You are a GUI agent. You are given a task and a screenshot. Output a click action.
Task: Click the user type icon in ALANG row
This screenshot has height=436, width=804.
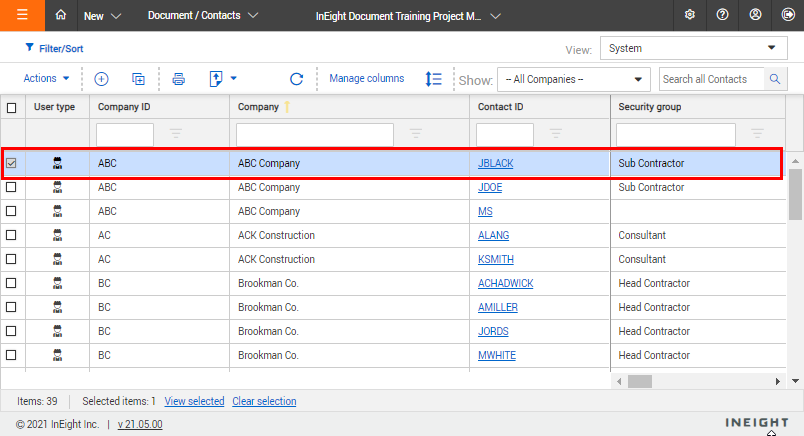pos(57,235)
